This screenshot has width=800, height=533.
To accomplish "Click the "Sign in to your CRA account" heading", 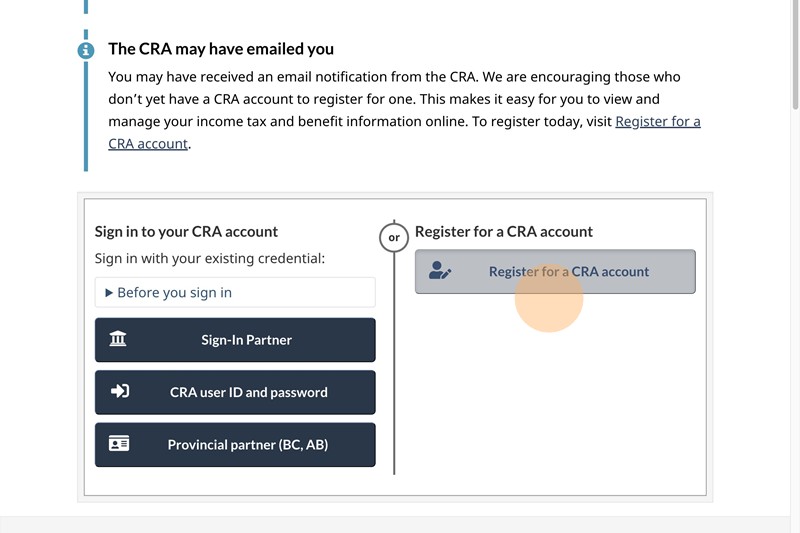I will 186,231.
